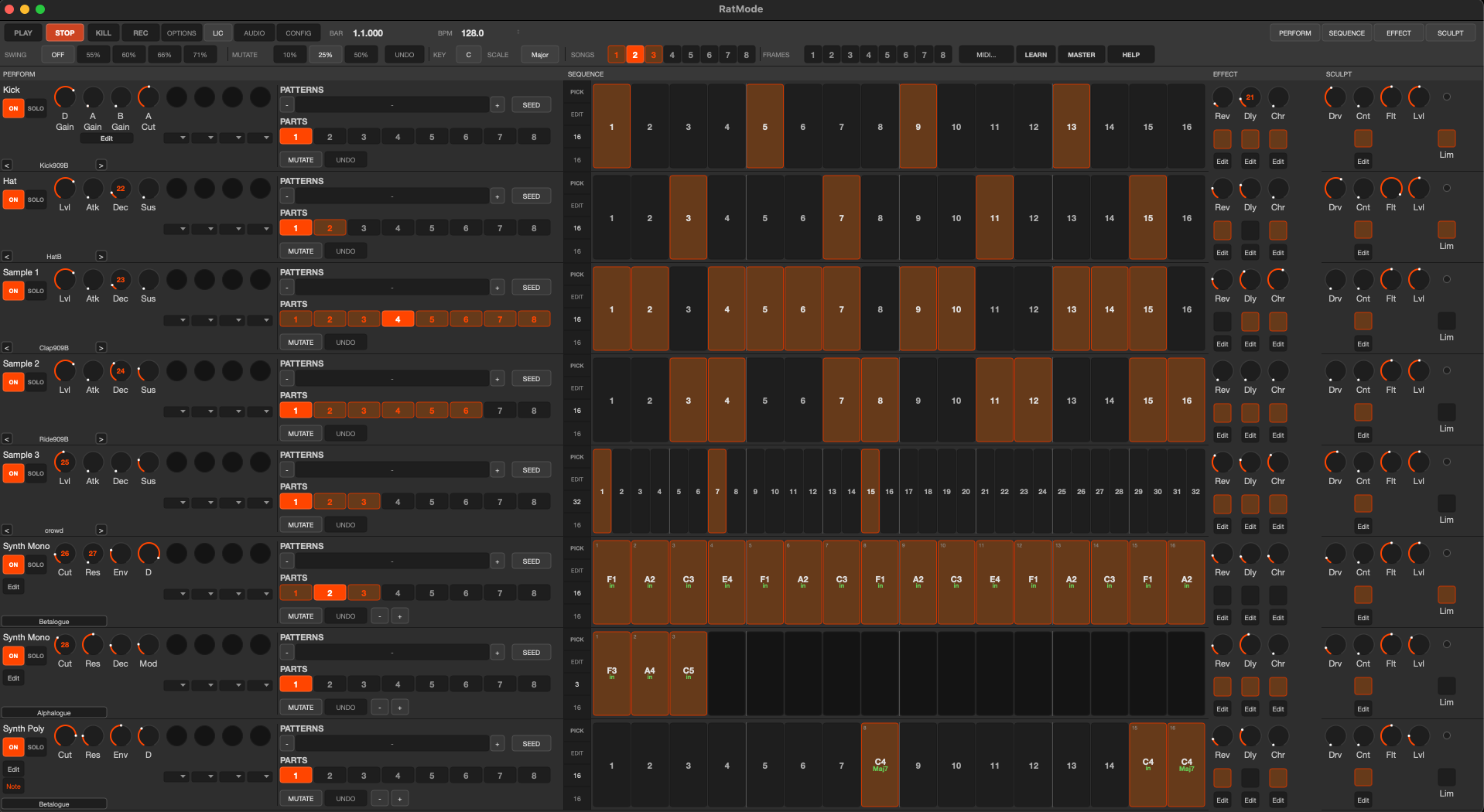Image resolution: width=1484 pixels, height=812 pixels.
Task: Switch to the SCULPT view
Action: tap(1451, 33)
